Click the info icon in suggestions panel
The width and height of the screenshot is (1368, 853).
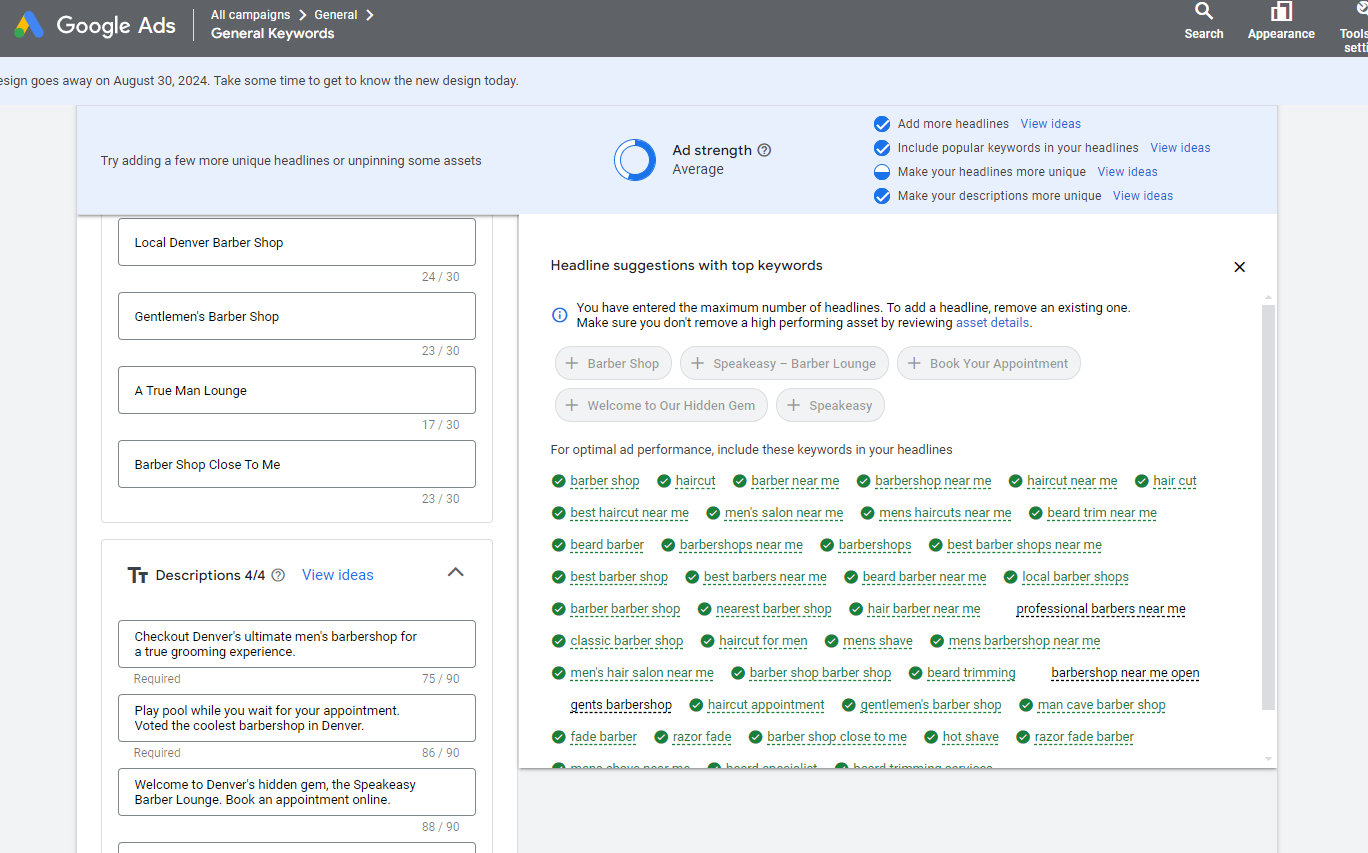pyautogui.click(x=560, y=315)
